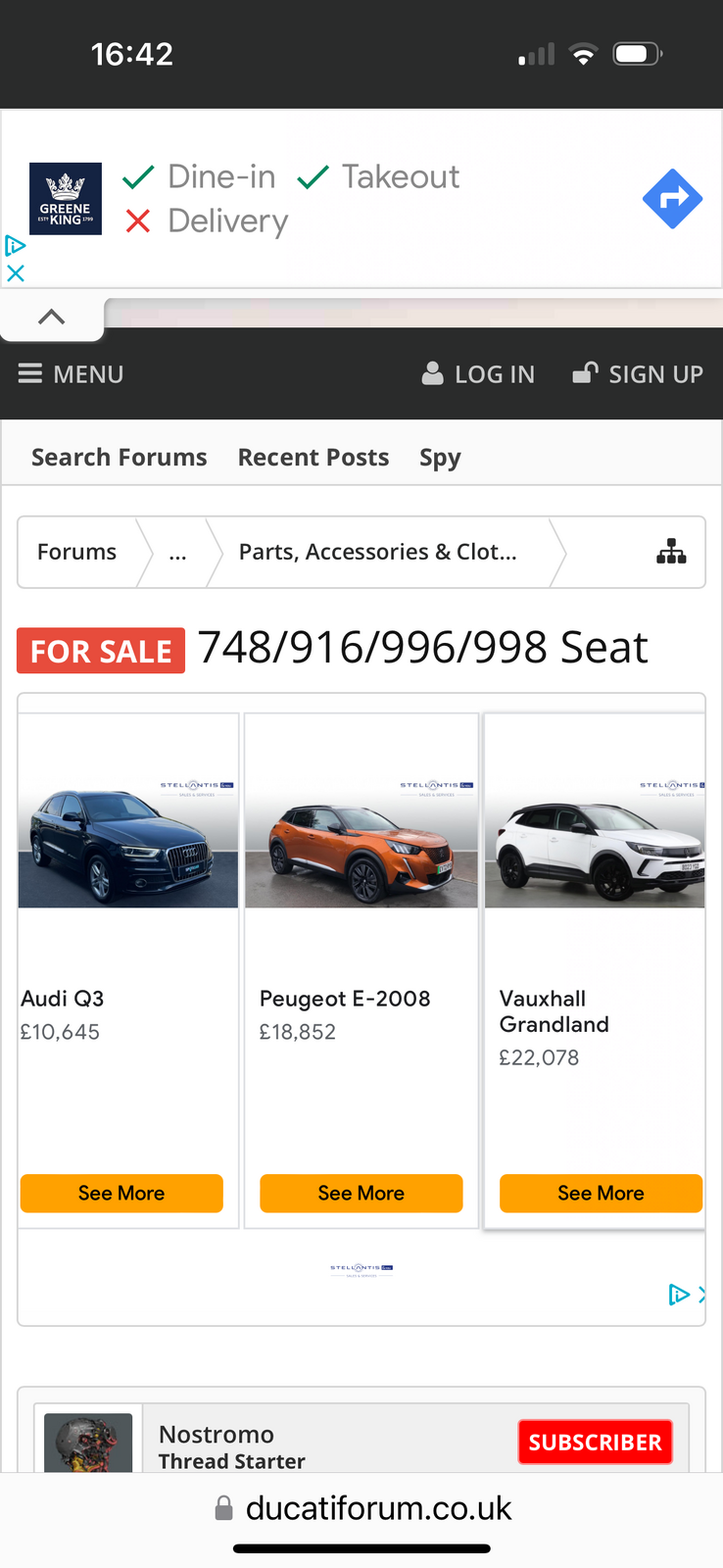Click See More under Peugeot E-2008
The image size is (723, 1568).
coord(361,1193)
